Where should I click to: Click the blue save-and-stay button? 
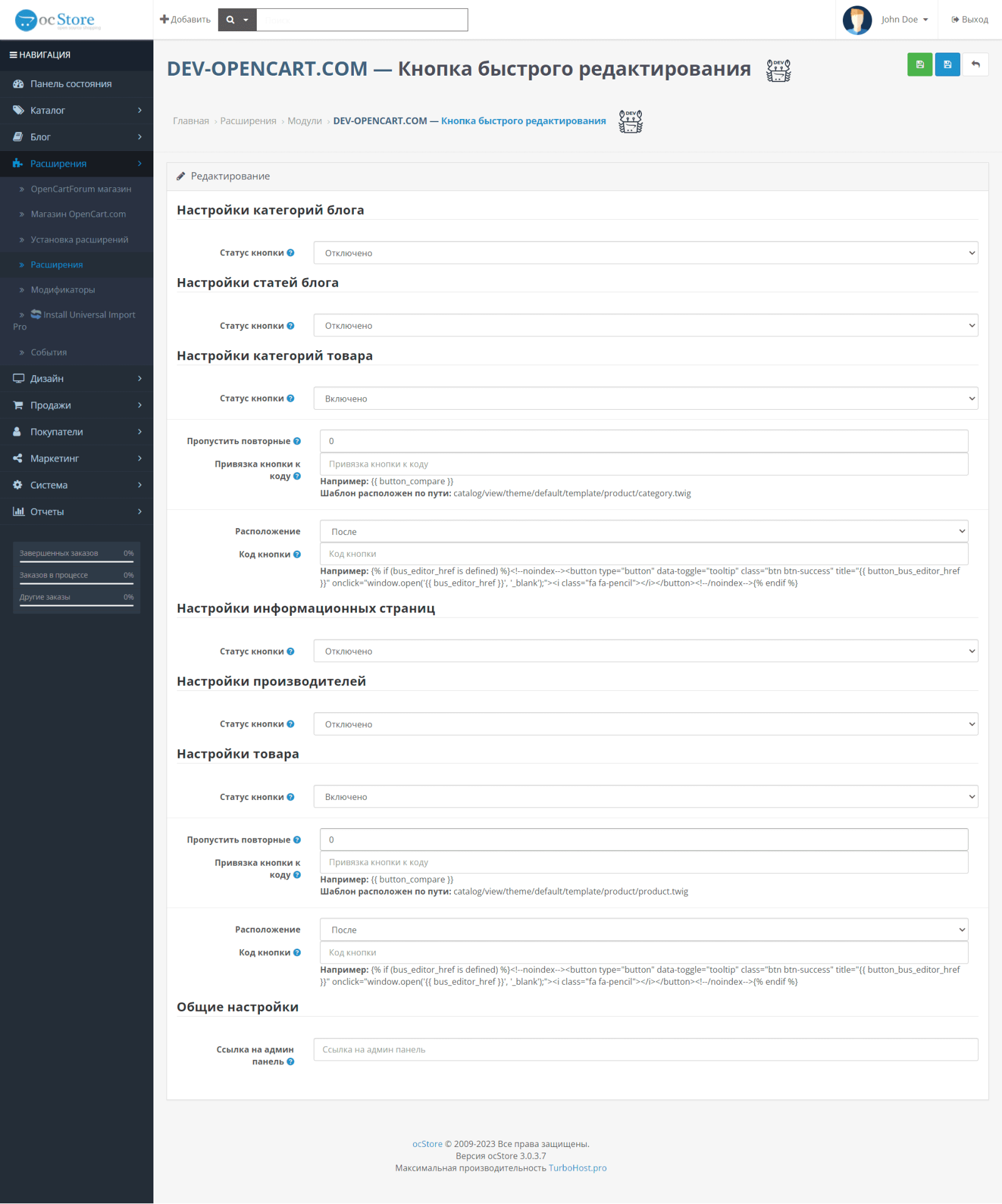coord(947,65)
